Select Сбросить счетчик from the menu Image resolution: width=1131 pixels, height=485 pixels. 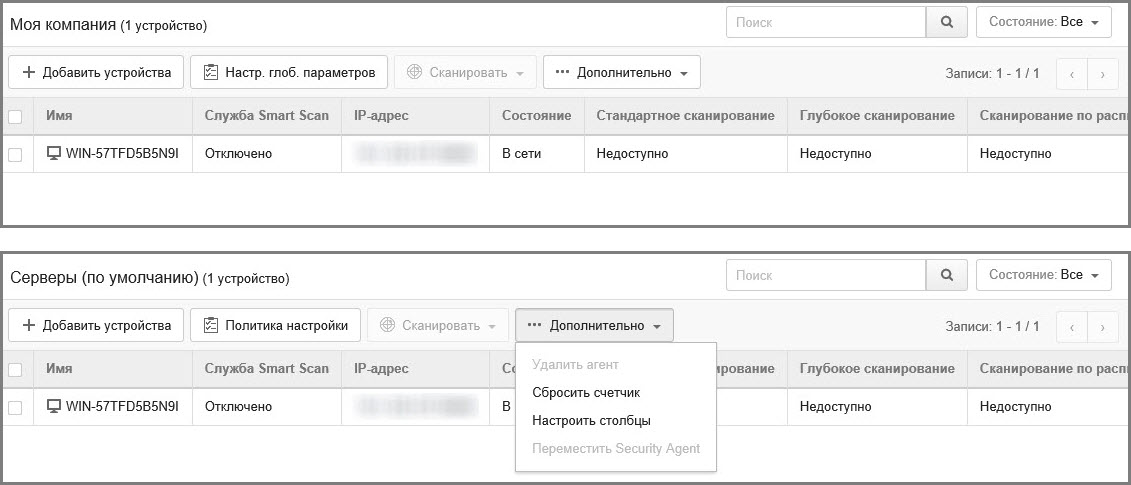[586, 393]
